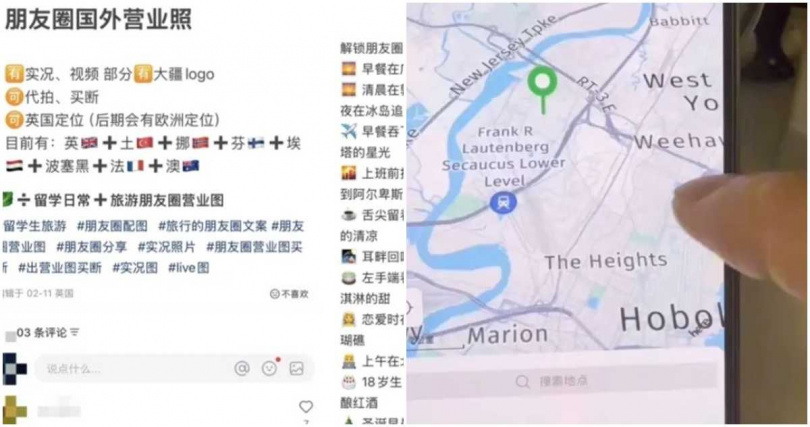Tap the Secaucus train station icon
The image size is (810, 427).
[503, 203]
